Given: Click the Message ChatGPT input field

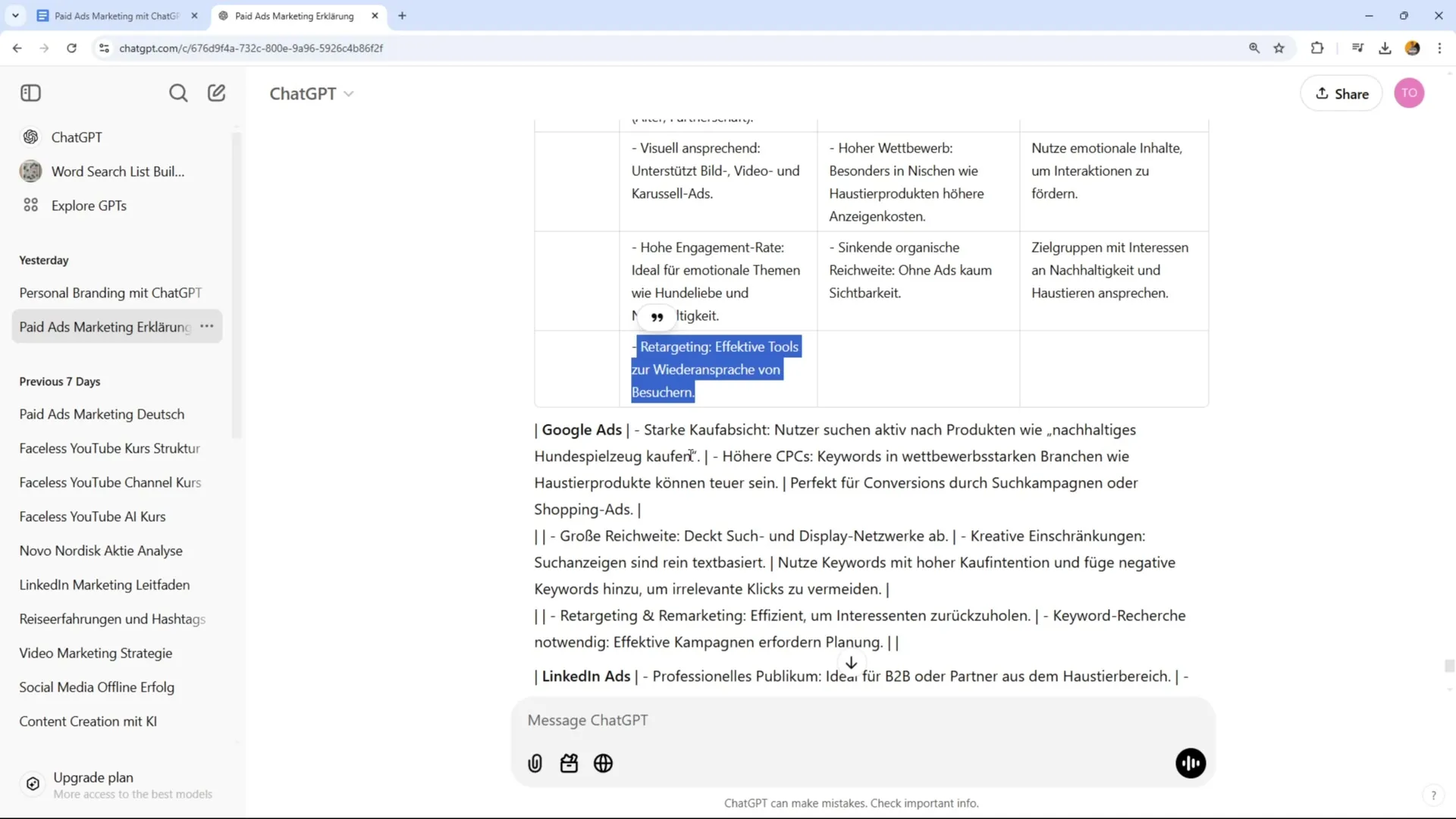Looking at the screenshot, I should click(863, 720).
